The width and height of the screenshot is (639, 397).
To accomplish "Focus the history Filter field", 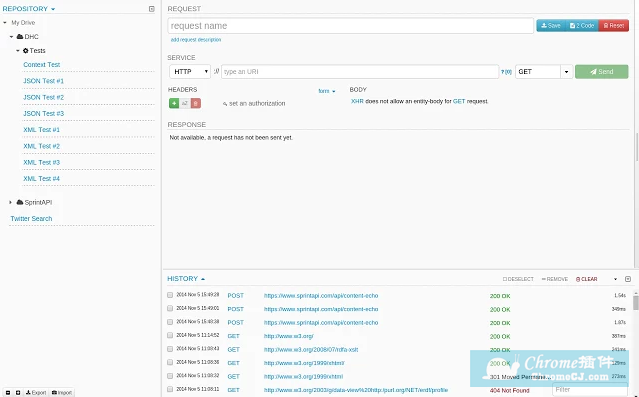I will (x=590, y=390).
